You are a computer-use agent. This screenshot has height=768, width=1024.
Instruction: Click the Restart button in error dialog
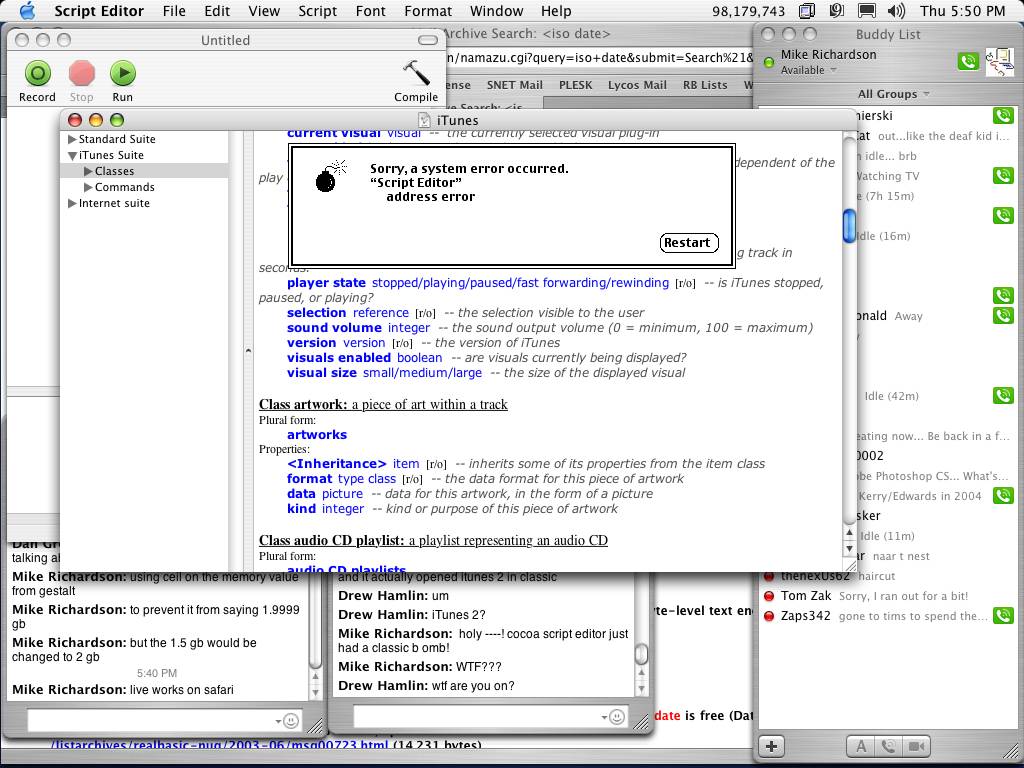(689, 242)
